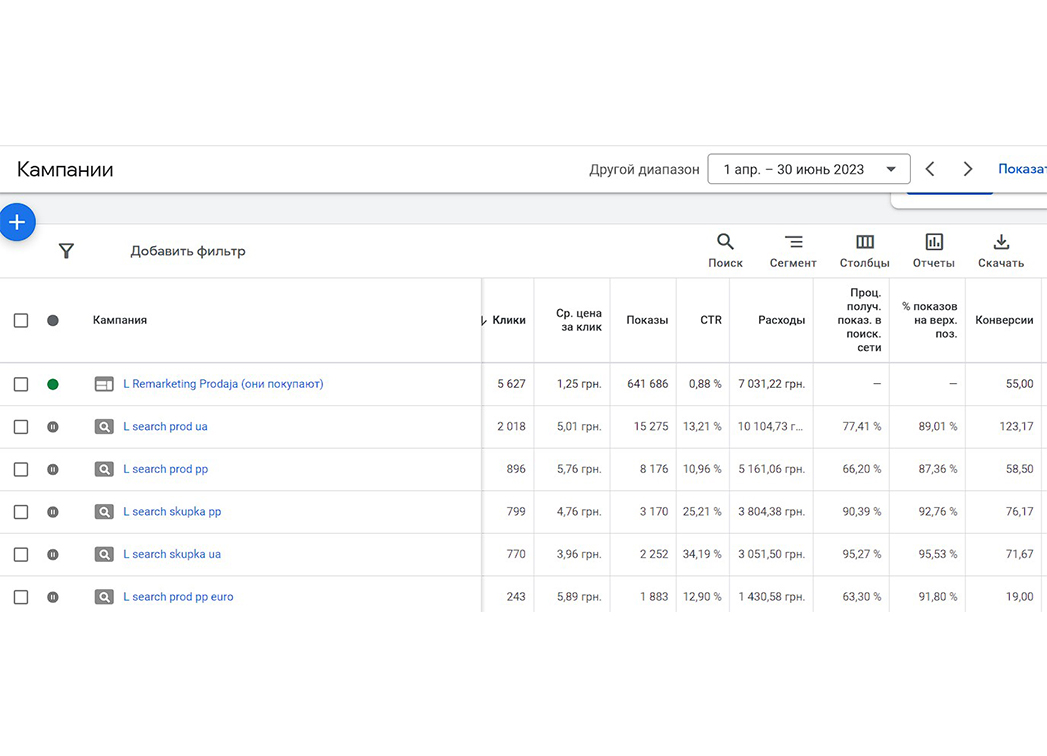
Task: Sort by Проц. получ. показ. в поиск. сети column
Action: click(859, 321)
